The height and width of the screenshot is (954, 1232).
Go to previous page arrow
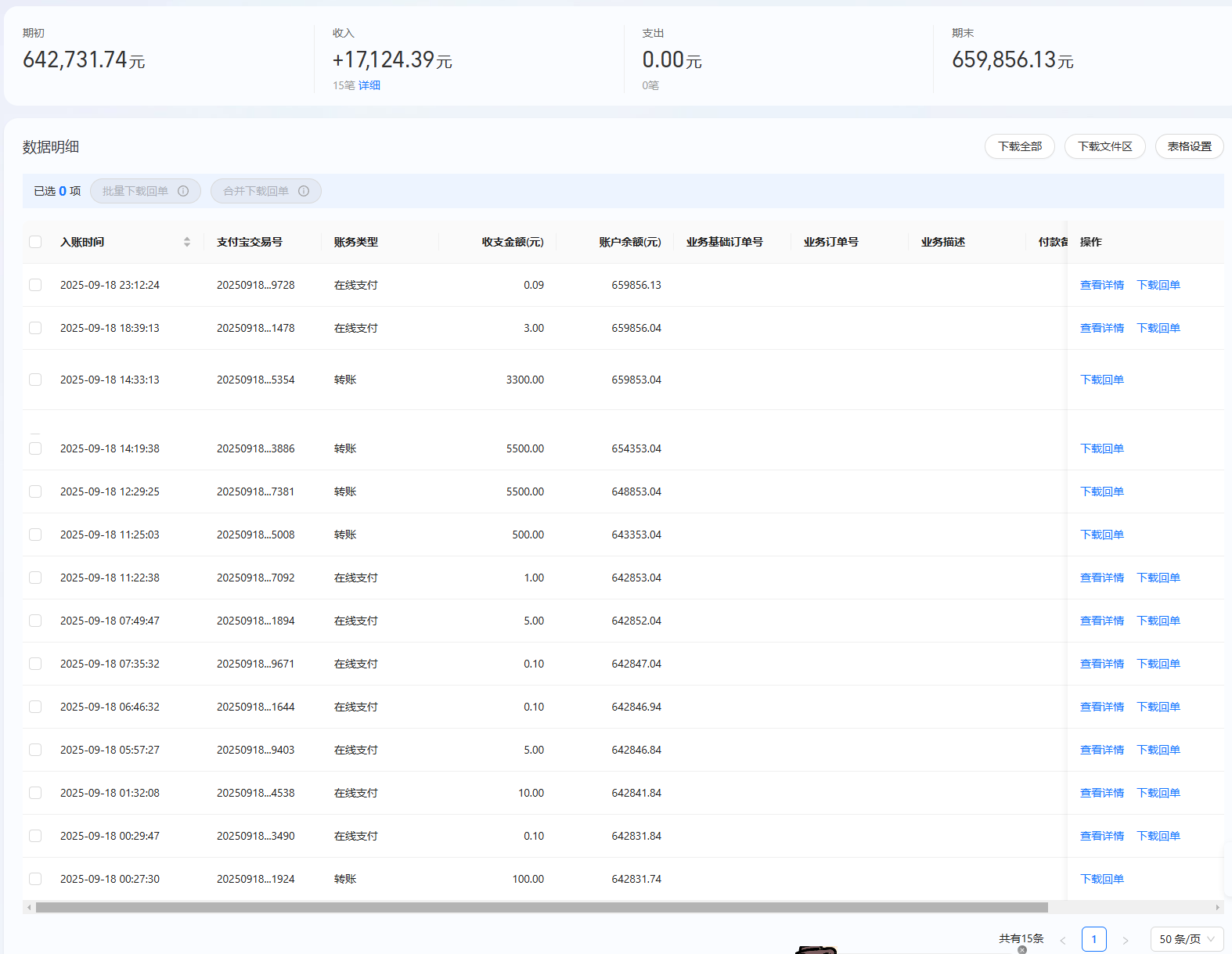click(1063, 940)
